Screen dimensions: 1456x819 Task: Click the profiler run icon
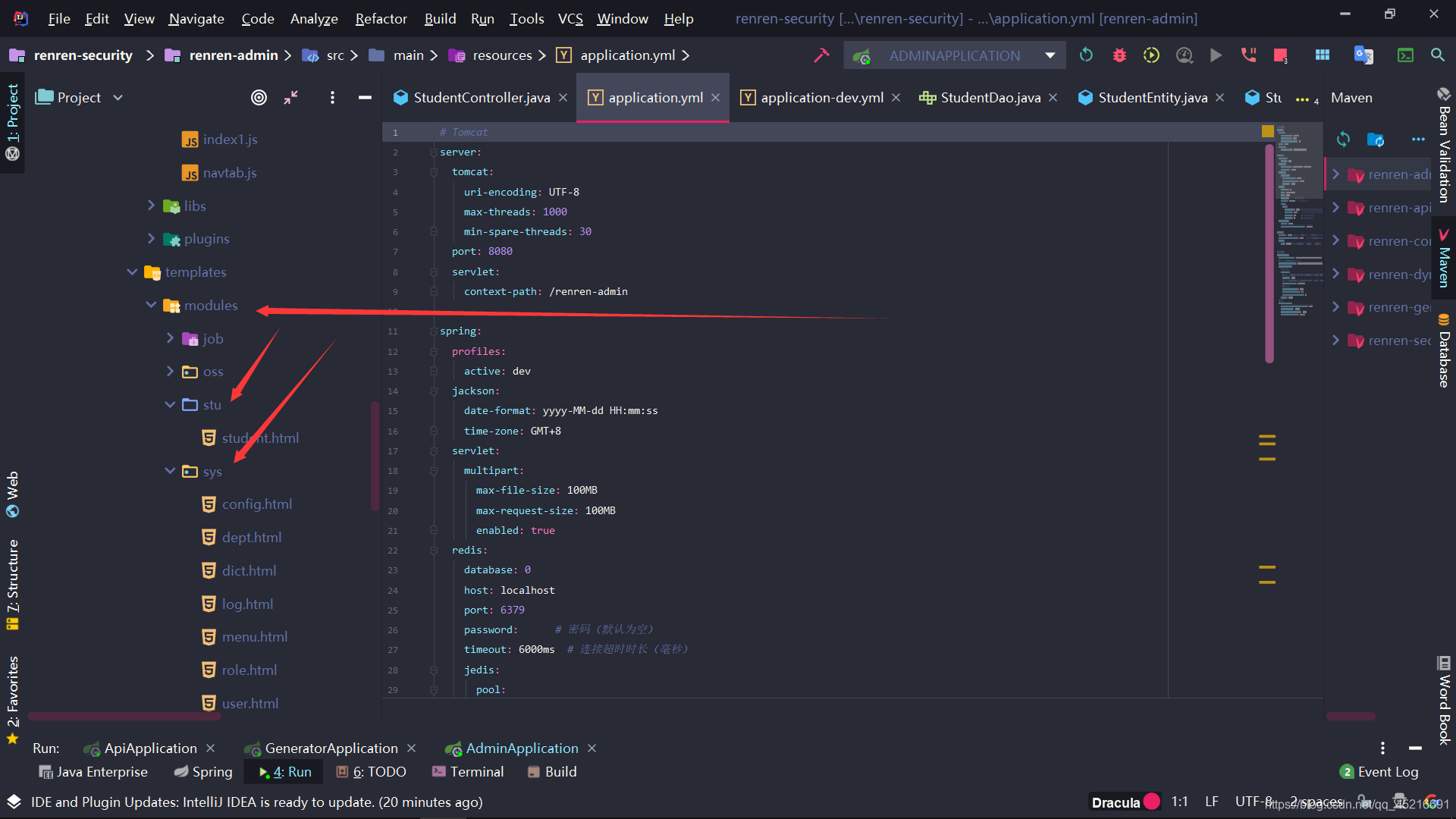click(1184, 55)
